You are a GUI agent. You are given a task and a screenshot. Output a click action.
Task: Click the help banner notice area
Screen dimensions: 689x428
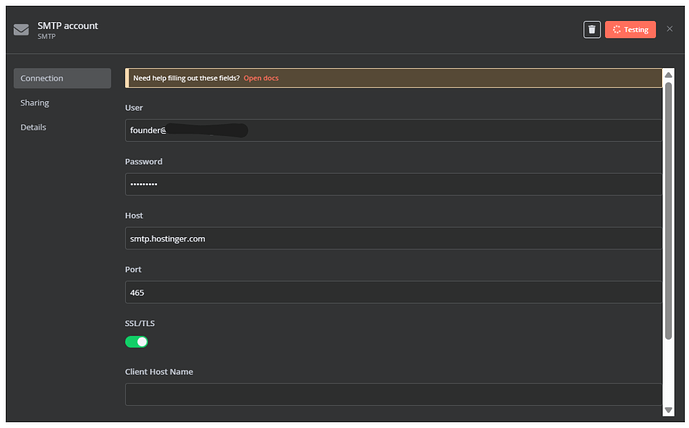[393, 78]
